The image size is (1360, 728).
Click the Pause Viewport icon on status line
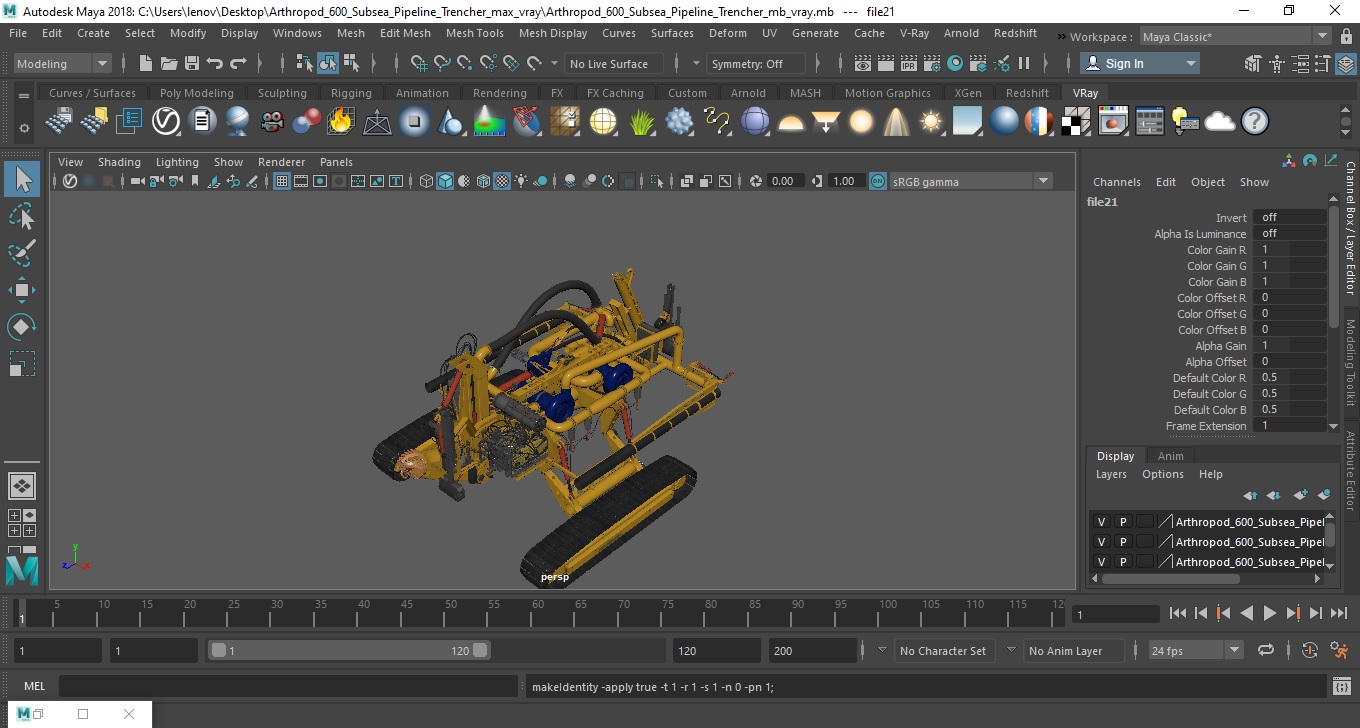tap(1024, 63)
